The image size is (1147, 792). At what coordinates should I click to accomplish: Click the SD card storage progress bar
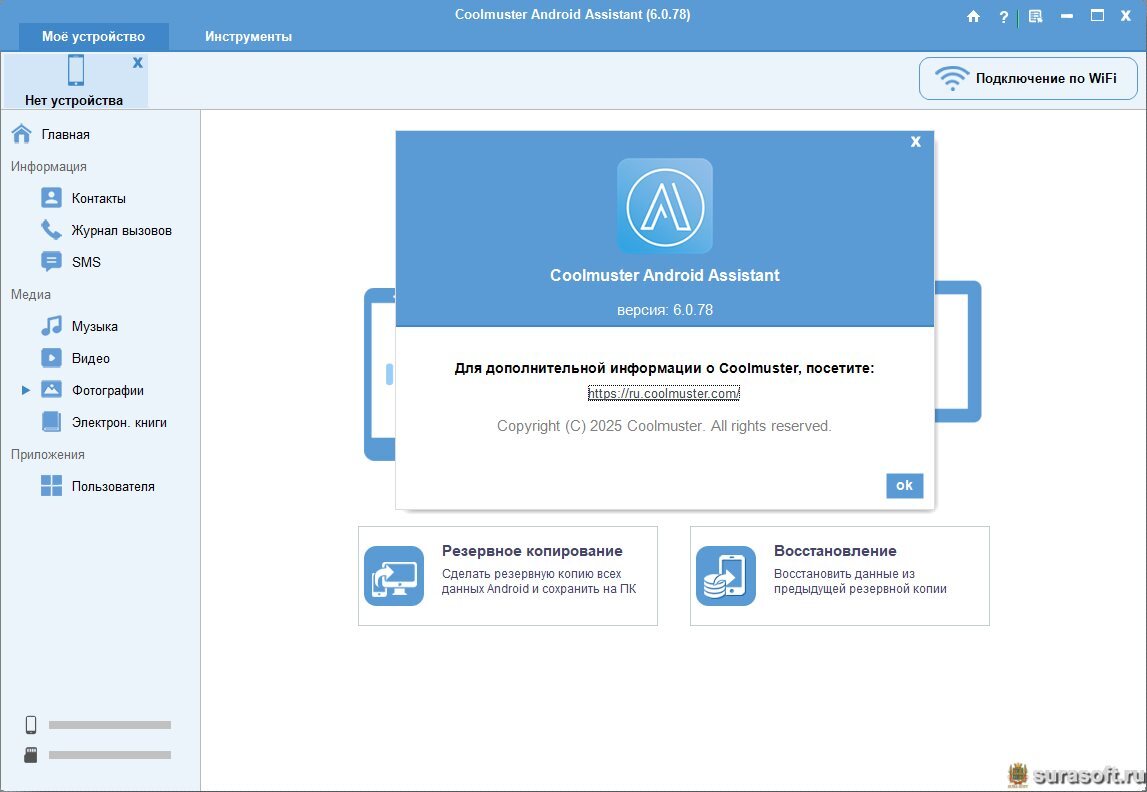[x=110, y=755]
